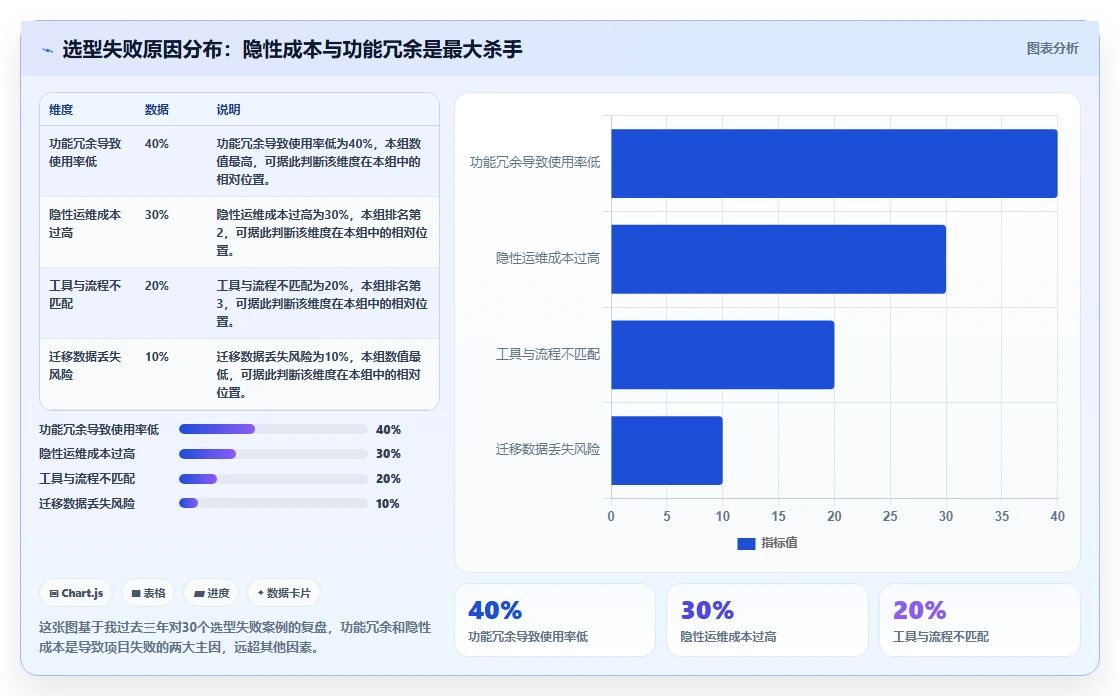The width and height of the screenshot is (1120, 696).
Task: Click the 迁移数据丢失风险 progress label
Action: click(x=87, y=504)
